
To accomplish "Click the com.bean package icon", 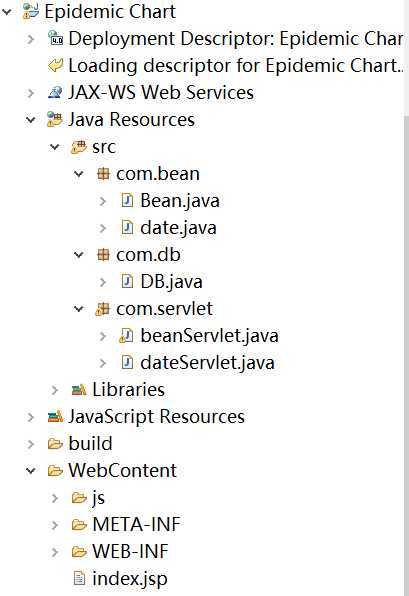I will tap(103, 174).
